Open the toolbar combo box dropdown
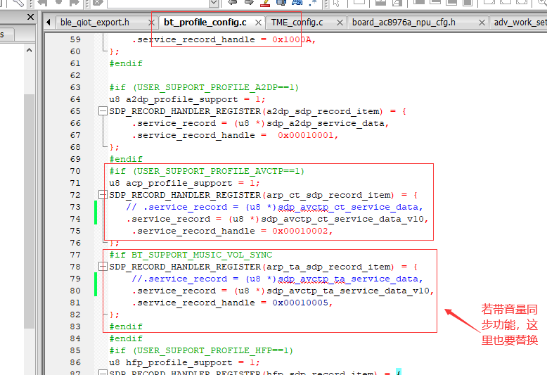 point(214,3)
